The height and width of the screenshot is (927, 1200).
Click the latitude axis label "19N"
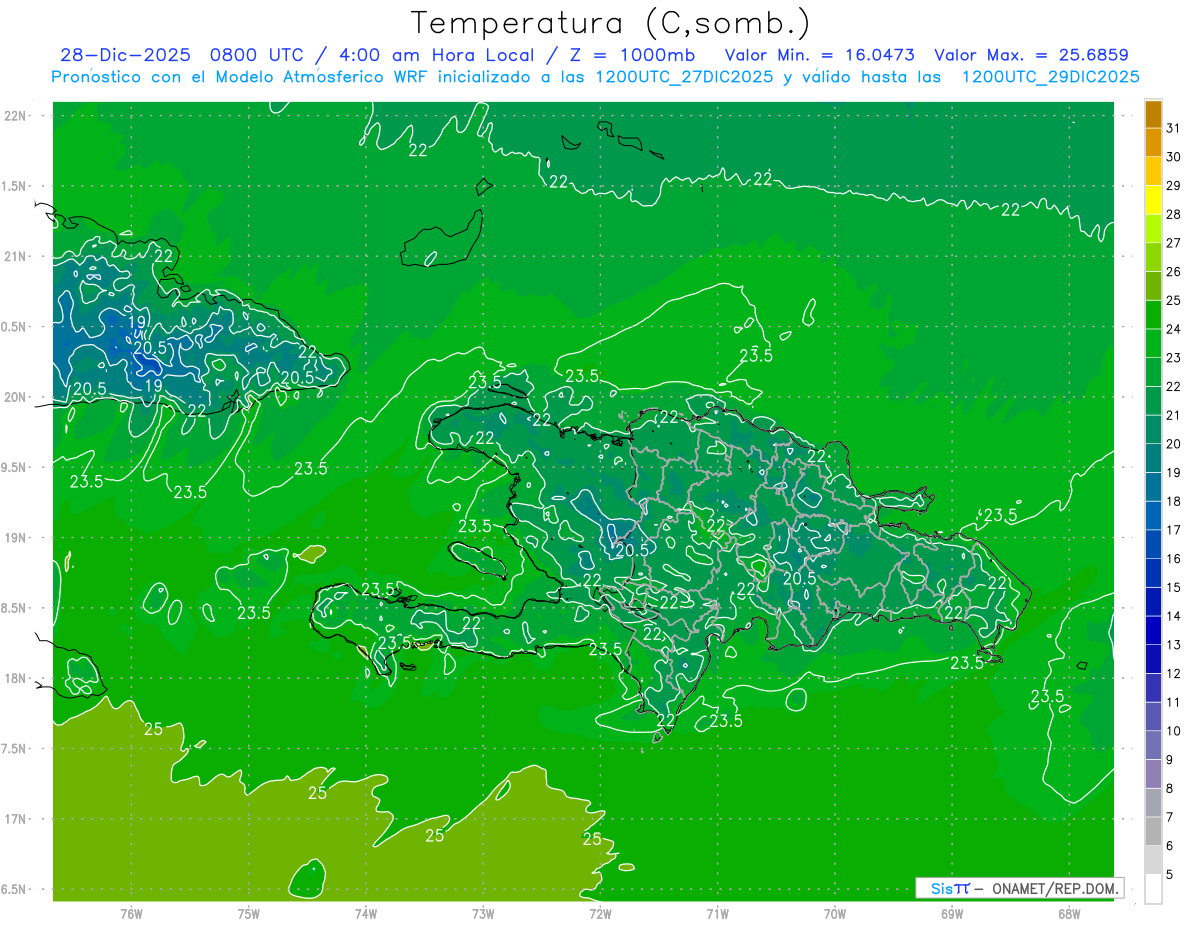point(15,538)
